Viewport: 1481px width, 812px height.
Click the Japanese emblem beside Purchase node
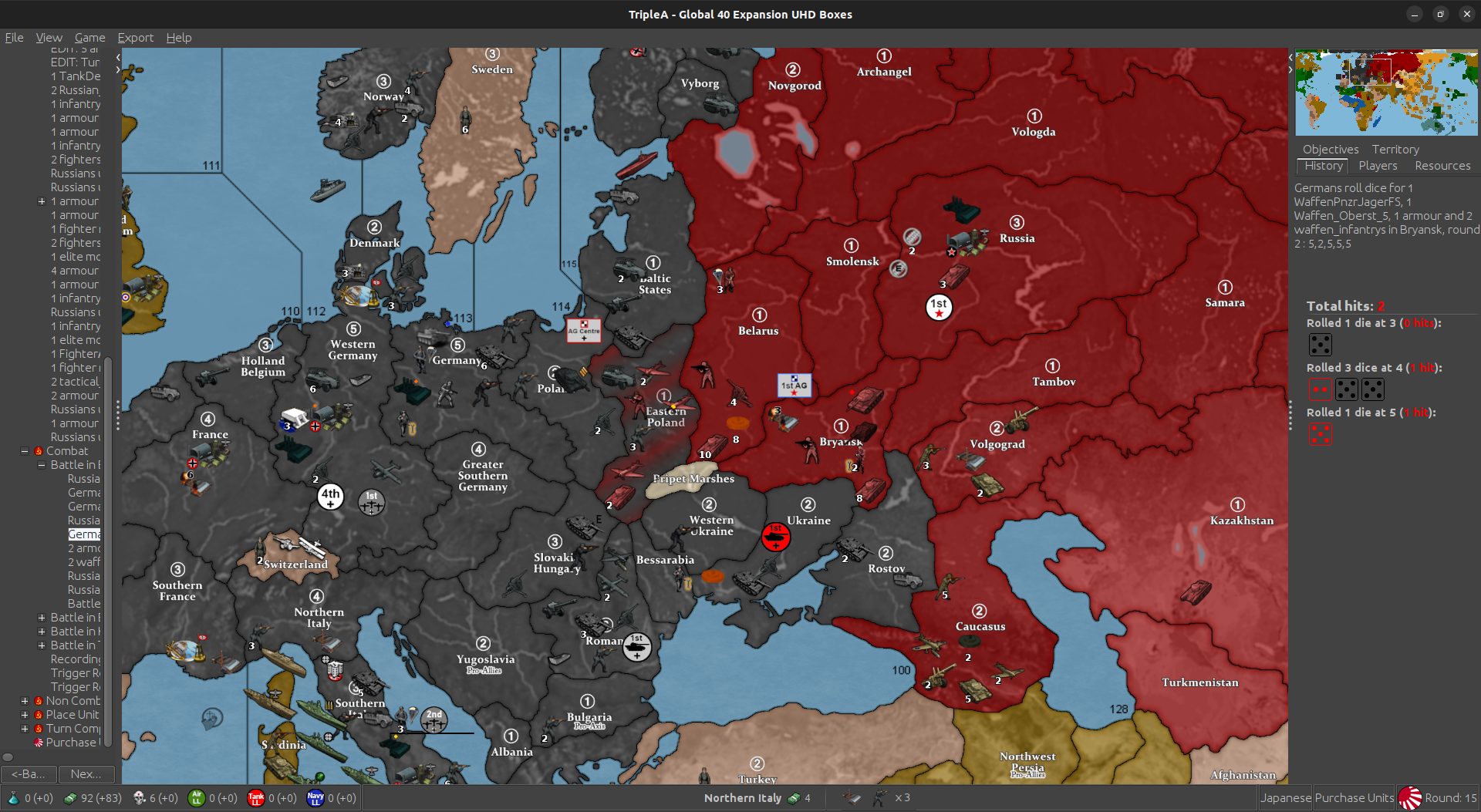(39, 743)
